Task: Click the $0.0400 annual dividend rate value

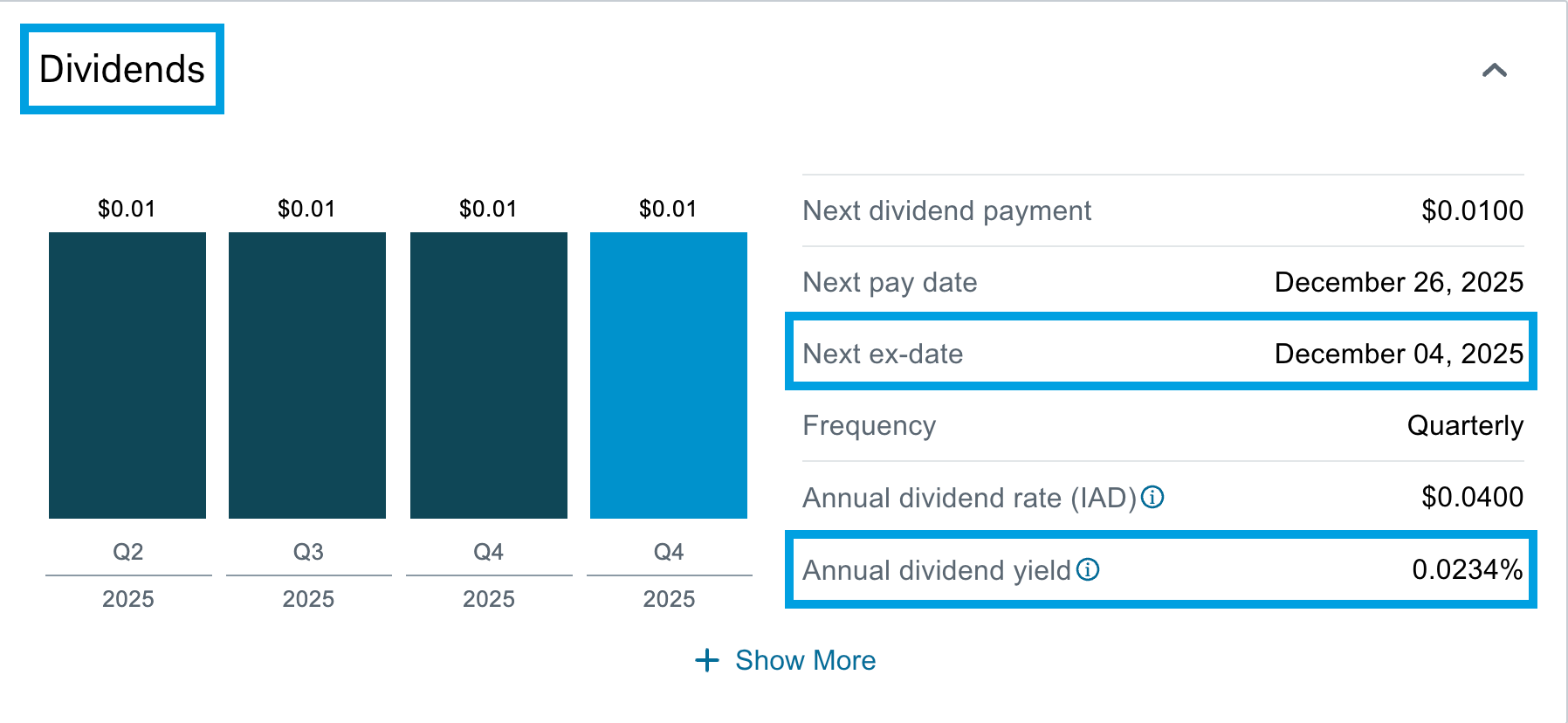Action: tap(1472, 497)
